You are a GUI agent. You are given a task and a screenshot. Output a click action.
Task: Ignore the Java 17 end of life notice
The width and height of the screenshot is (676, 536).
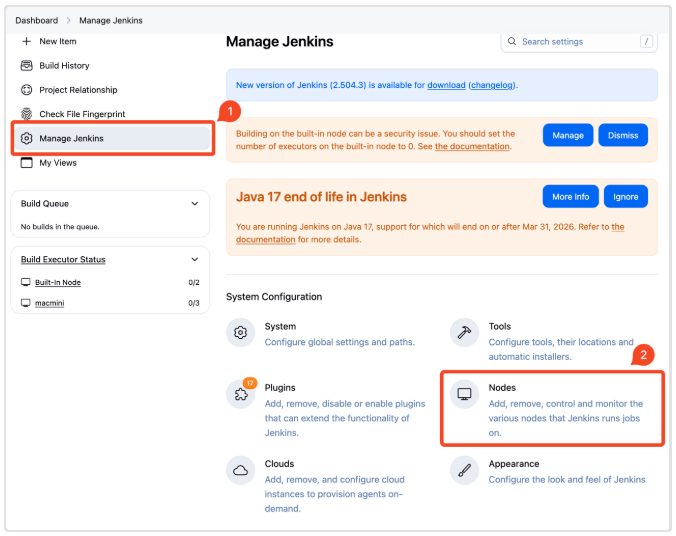[x=626, y=197]
